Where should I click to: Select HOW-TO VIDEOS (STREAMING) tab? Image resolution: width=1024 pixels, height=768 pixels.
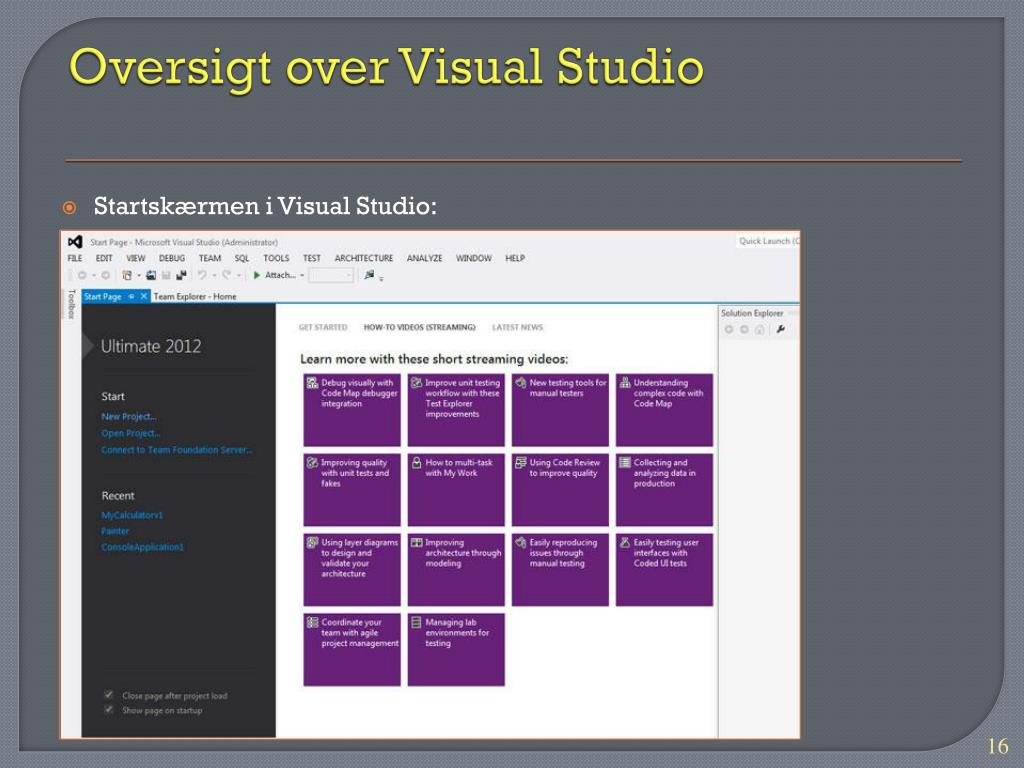(419, 327)
